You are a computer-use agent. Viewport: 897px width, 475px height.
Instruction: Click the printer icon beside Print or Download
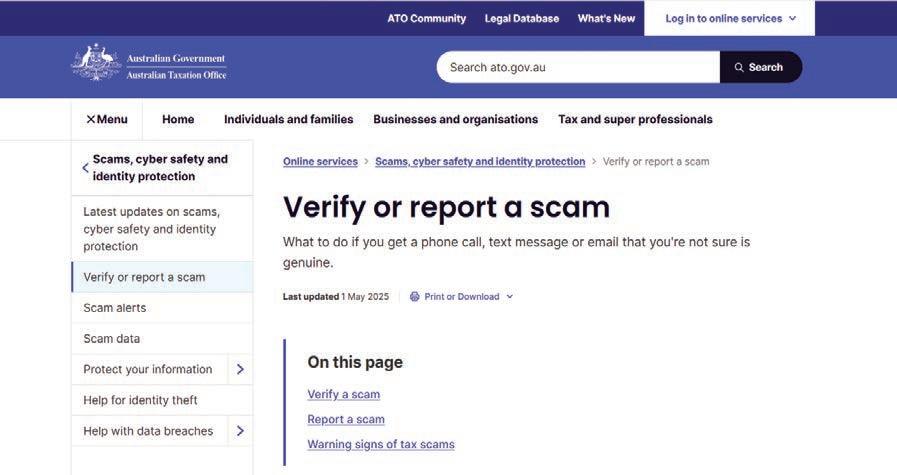[x=415, y=296]
